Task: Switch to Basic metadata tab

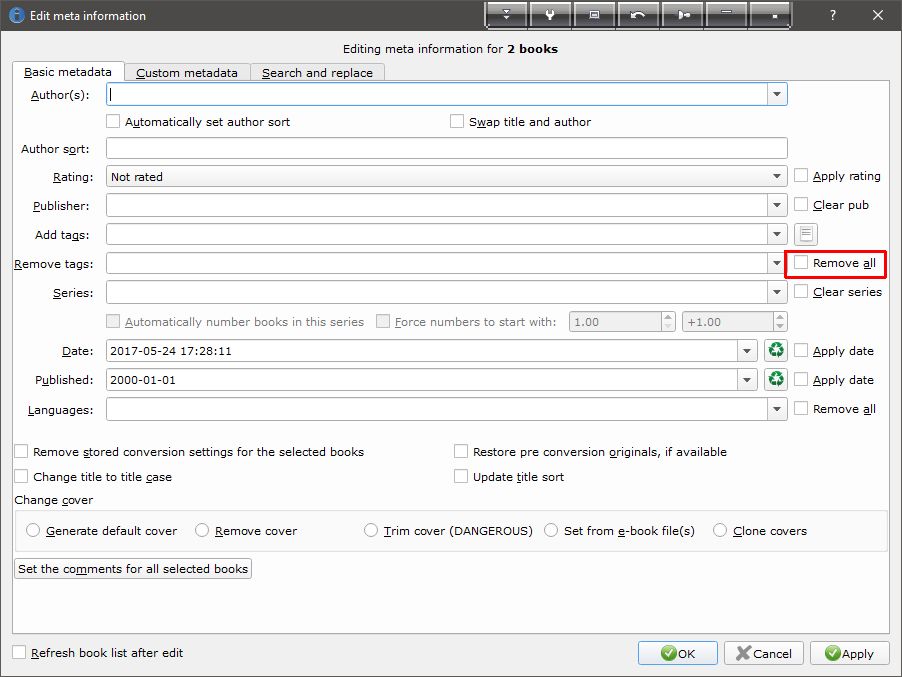Action: [68, 72]
